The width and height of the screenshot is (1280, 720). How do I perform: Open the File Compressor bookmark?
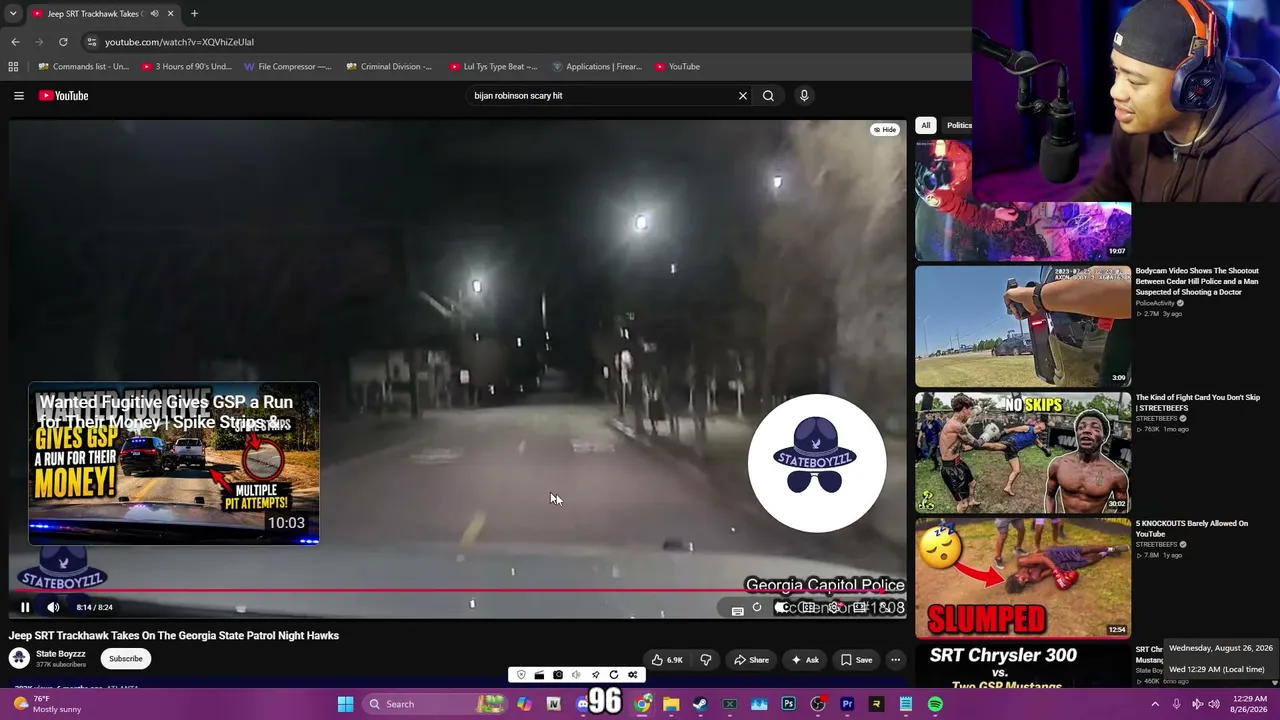click(288, 67)
